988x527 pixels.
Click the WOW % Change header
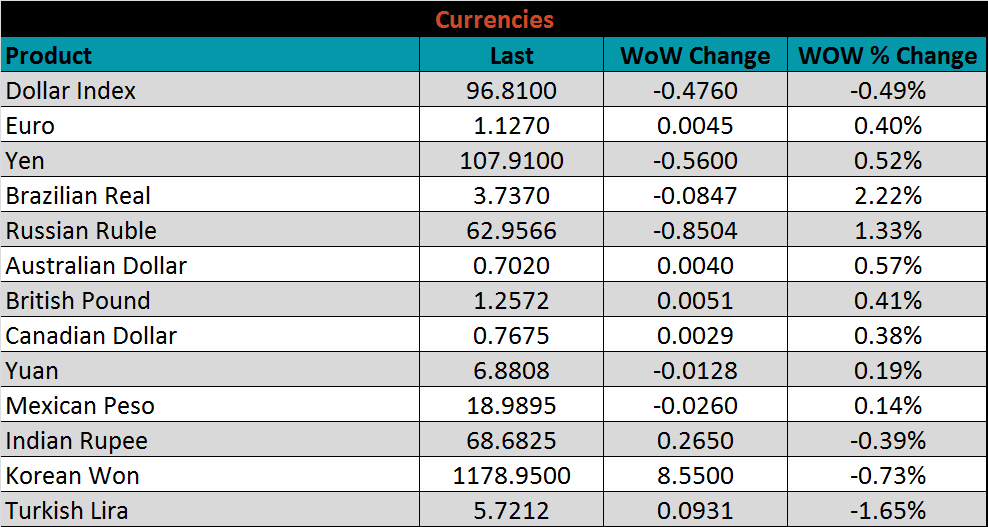(887, 56)
